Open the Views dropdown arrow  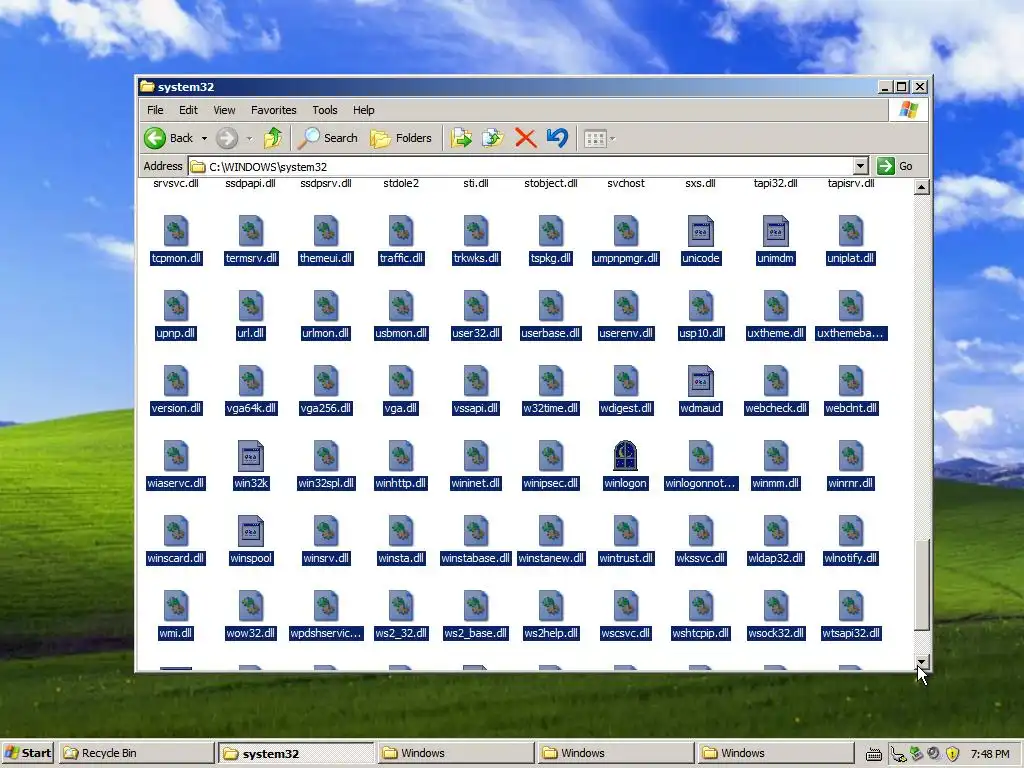(613, 138)
